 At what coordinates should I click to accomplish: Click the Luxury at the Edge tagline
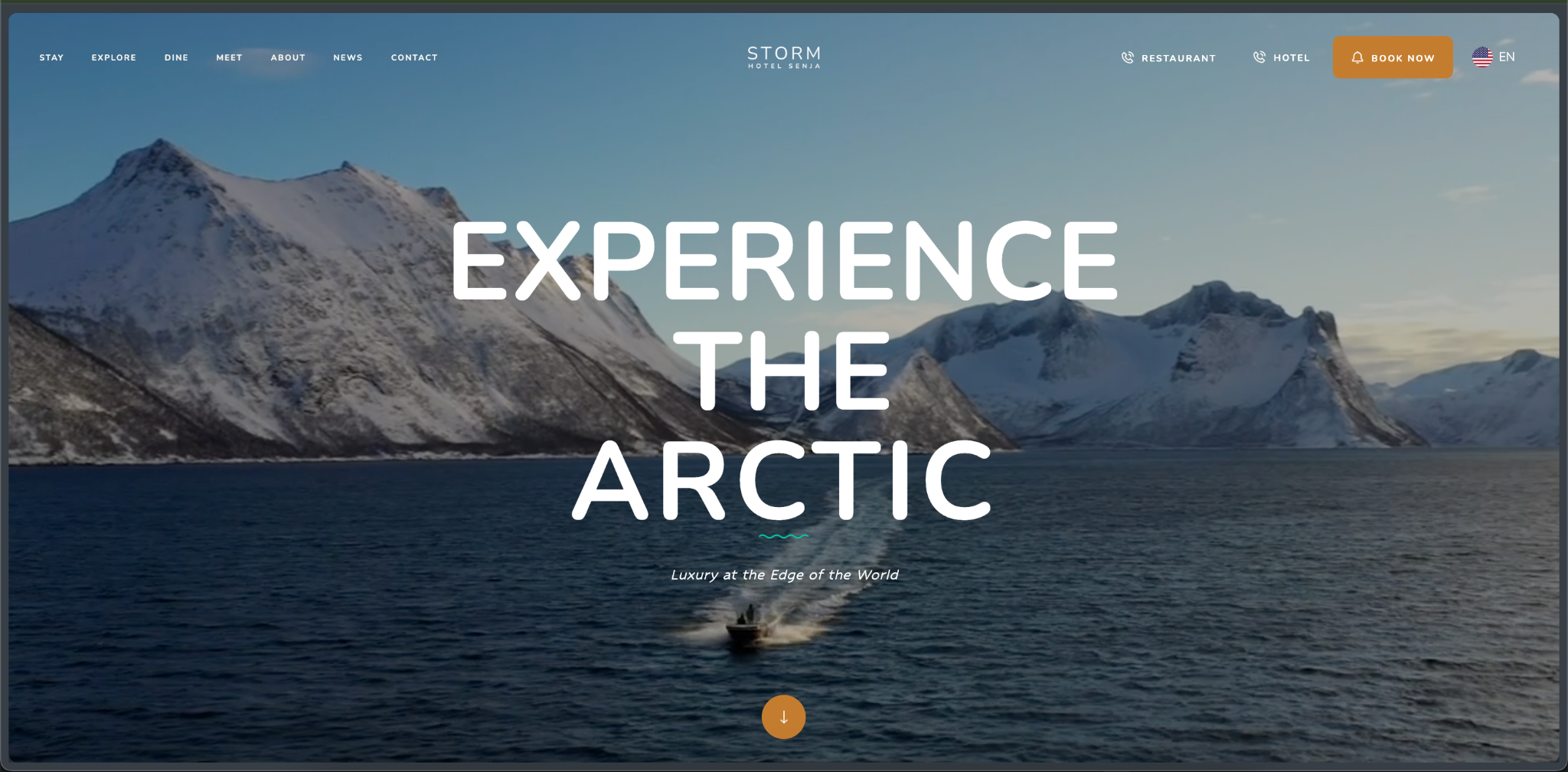(784, 575)
